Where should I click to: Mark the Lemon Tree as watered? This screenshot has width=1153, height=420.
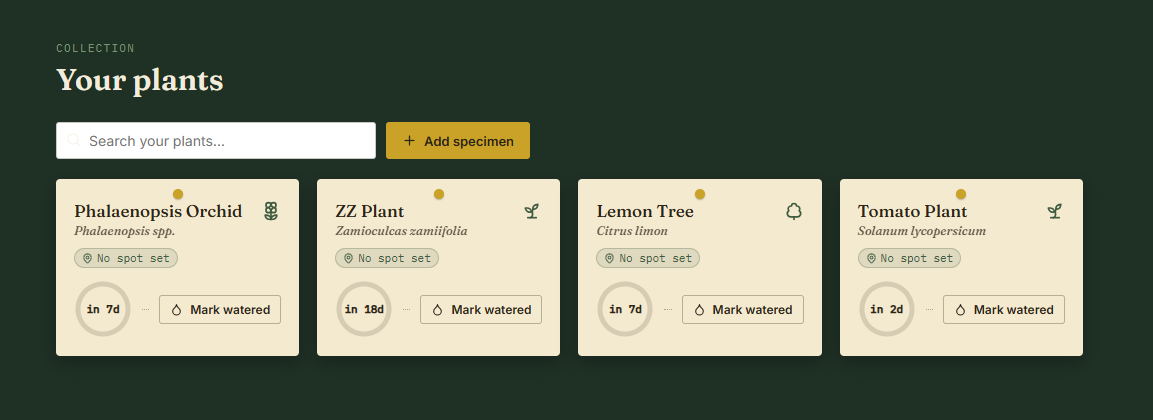click(x=743, y=310)
